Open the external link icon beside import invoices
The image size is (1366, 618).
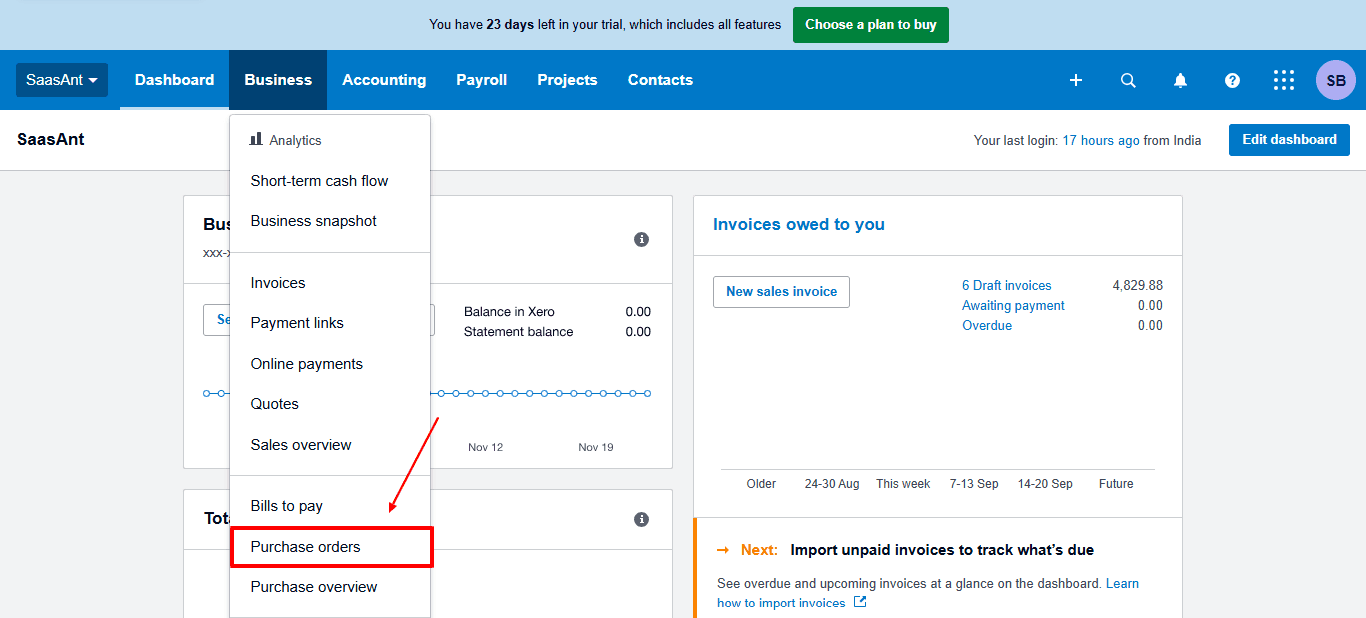[860, 602]
